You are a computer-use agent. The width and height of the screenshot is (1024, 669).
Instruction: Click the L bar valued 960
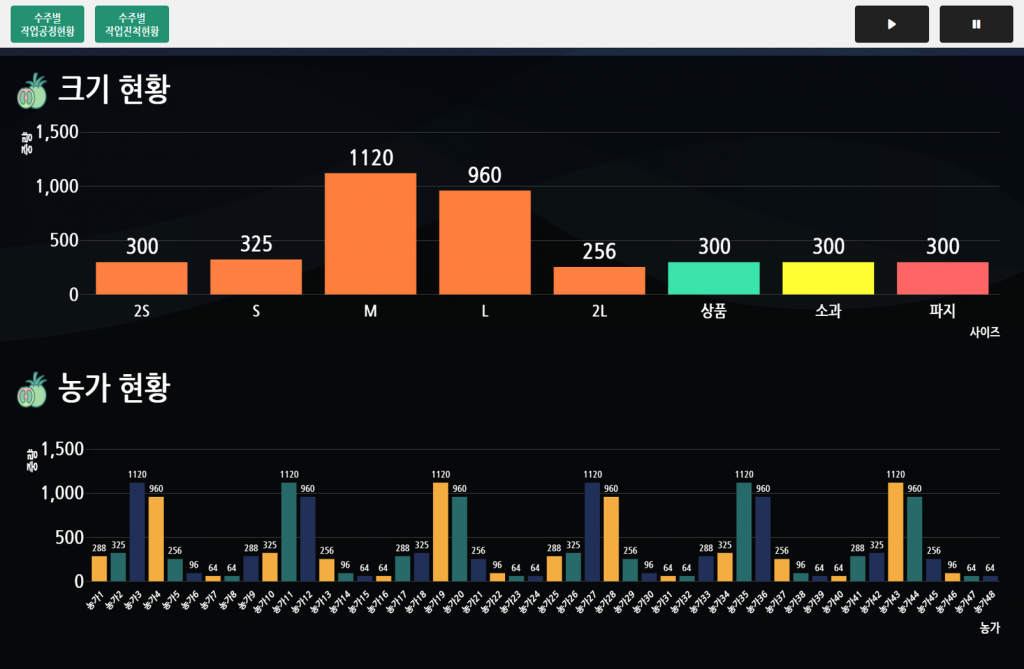pos(485,242)
